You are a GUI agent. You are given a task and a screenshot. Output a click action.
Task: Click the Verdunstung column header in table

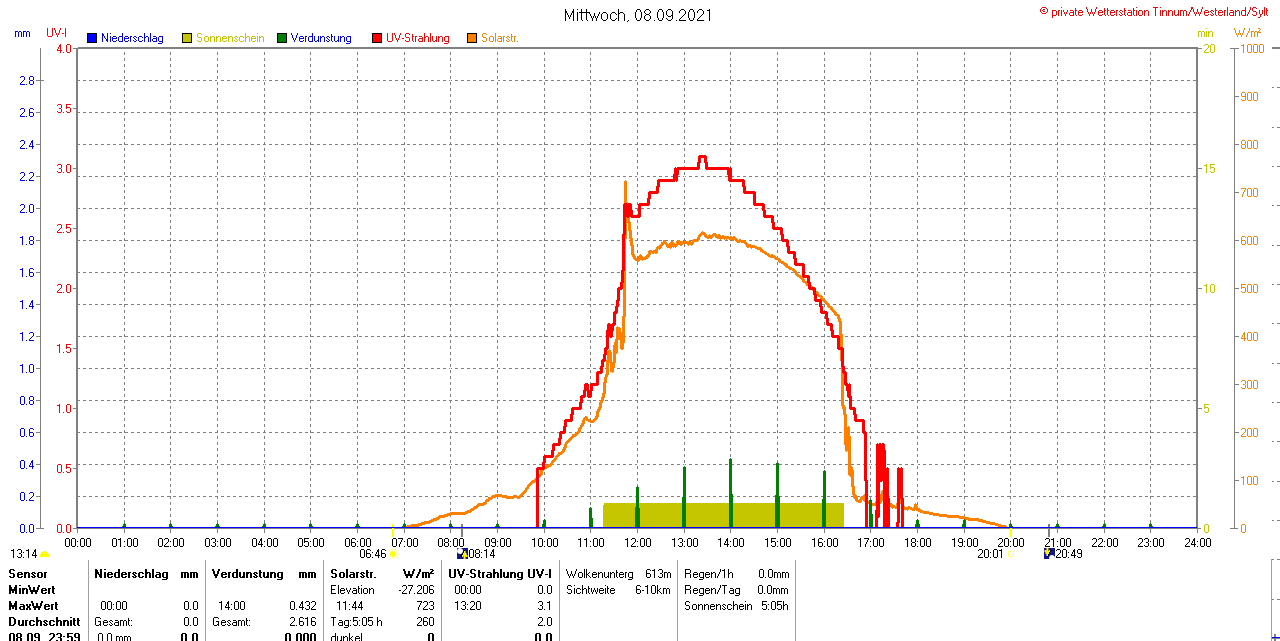tap(249, 574)
